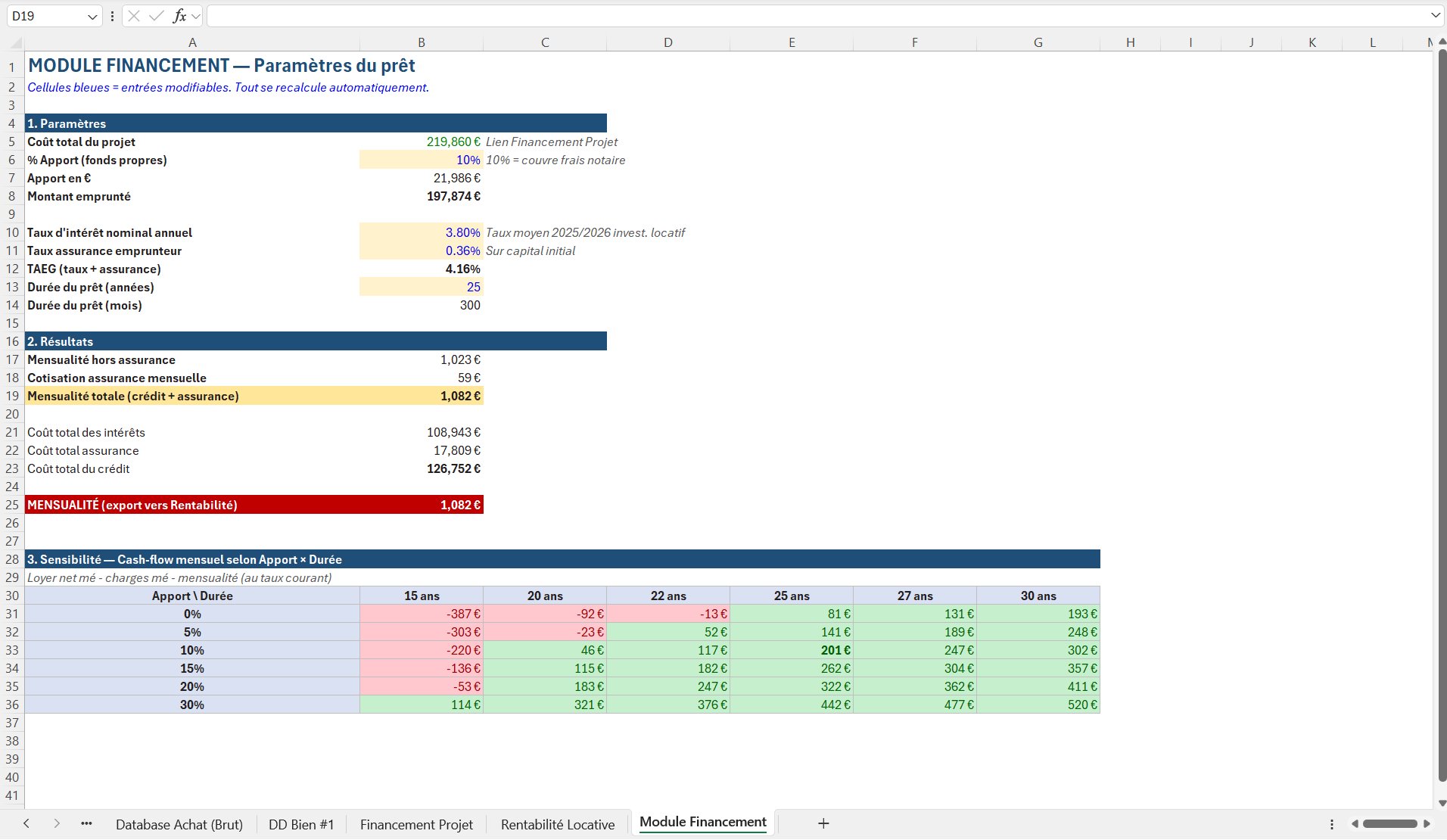The height and width of the screenshot is (840, 1447).
Task: Click the 1. Paramètres section header
Action: coord(316,123)
